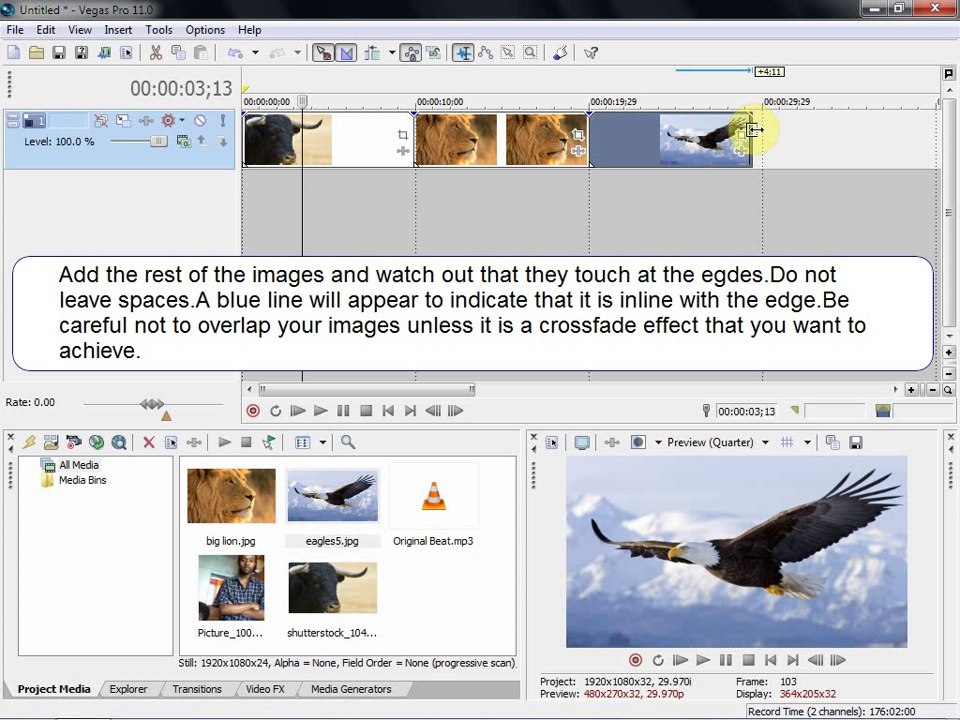
Task: Click the Paste clipboard icon
Action: pyautogui.click(x=200, y=53)
